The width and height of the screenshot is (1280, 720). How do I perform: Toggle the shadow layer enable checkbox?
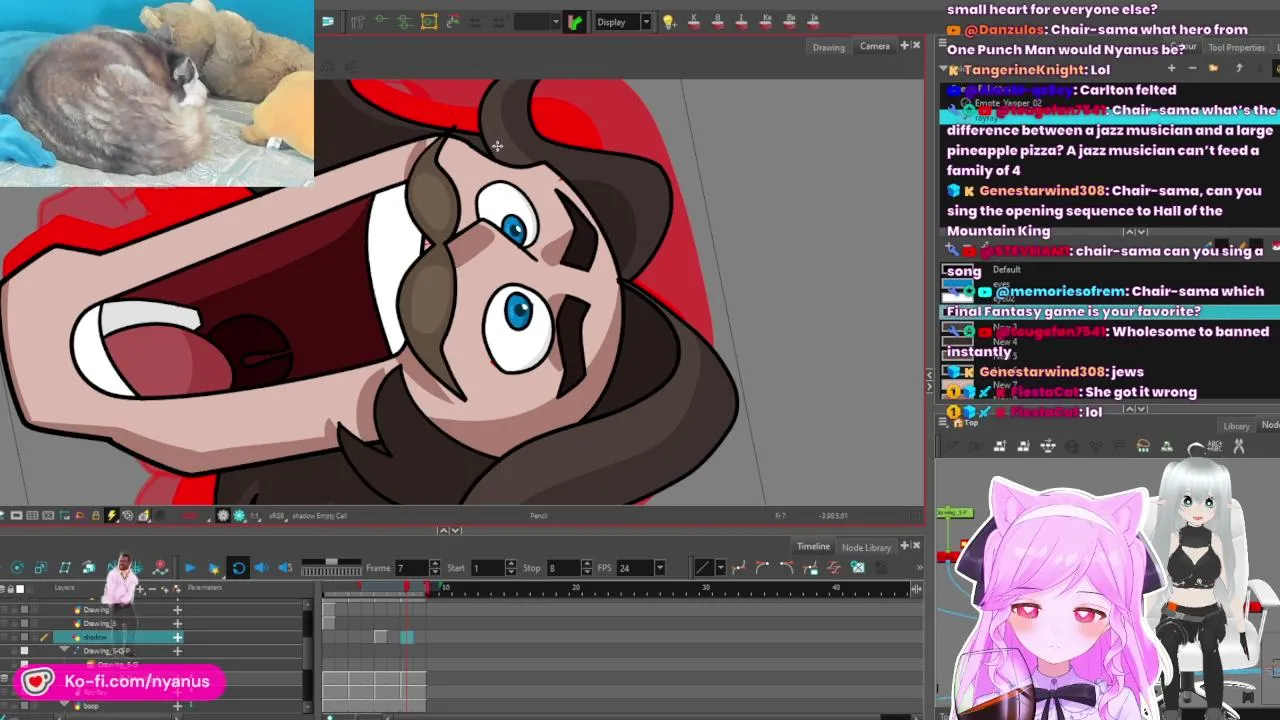click(24, 637)
